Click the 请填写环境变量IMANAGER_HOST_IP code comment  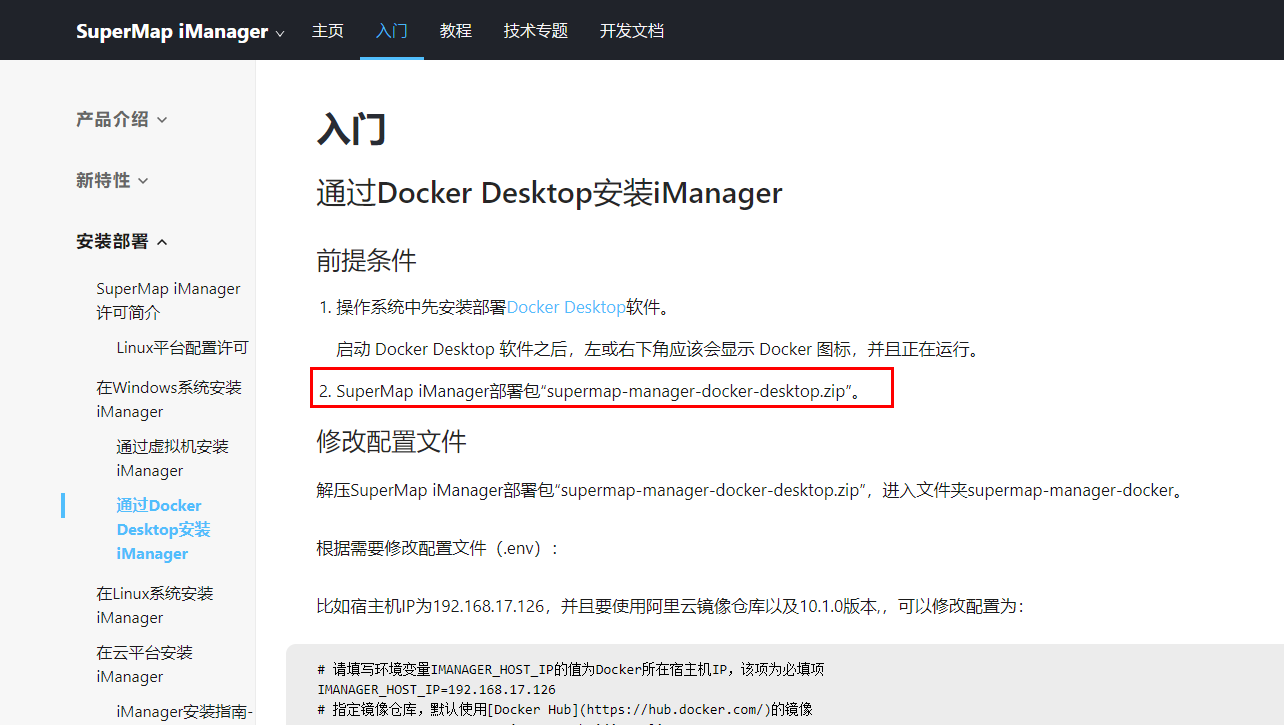click(x=571, y=670)
